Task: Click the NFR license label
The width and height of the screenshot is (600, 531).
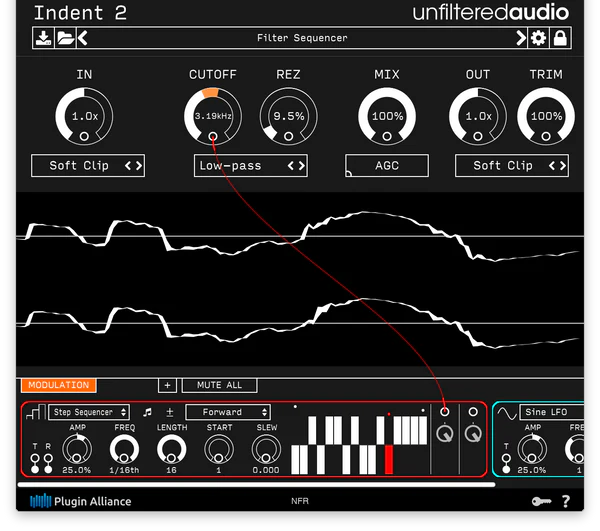Action: [x=300, y=501]
